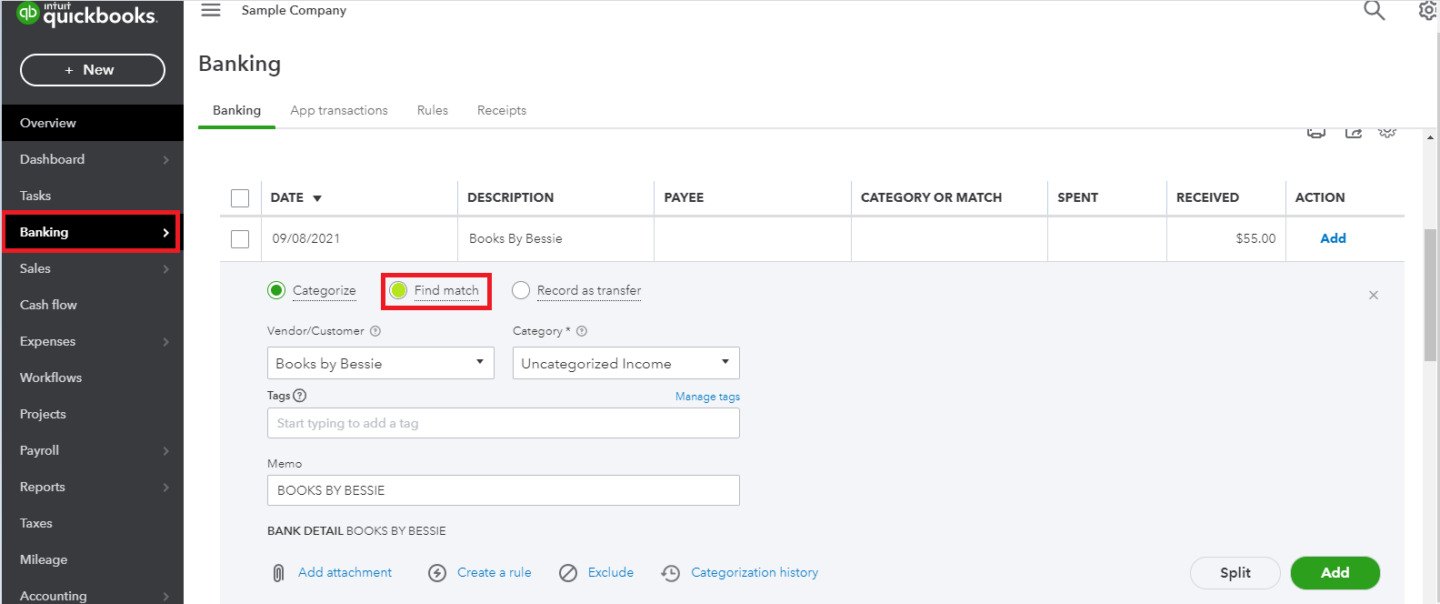Image resolution: width=1440 pixels, height=604 pixels.
Task: Click the QuickBooks logo
Action: click(87, 14)
